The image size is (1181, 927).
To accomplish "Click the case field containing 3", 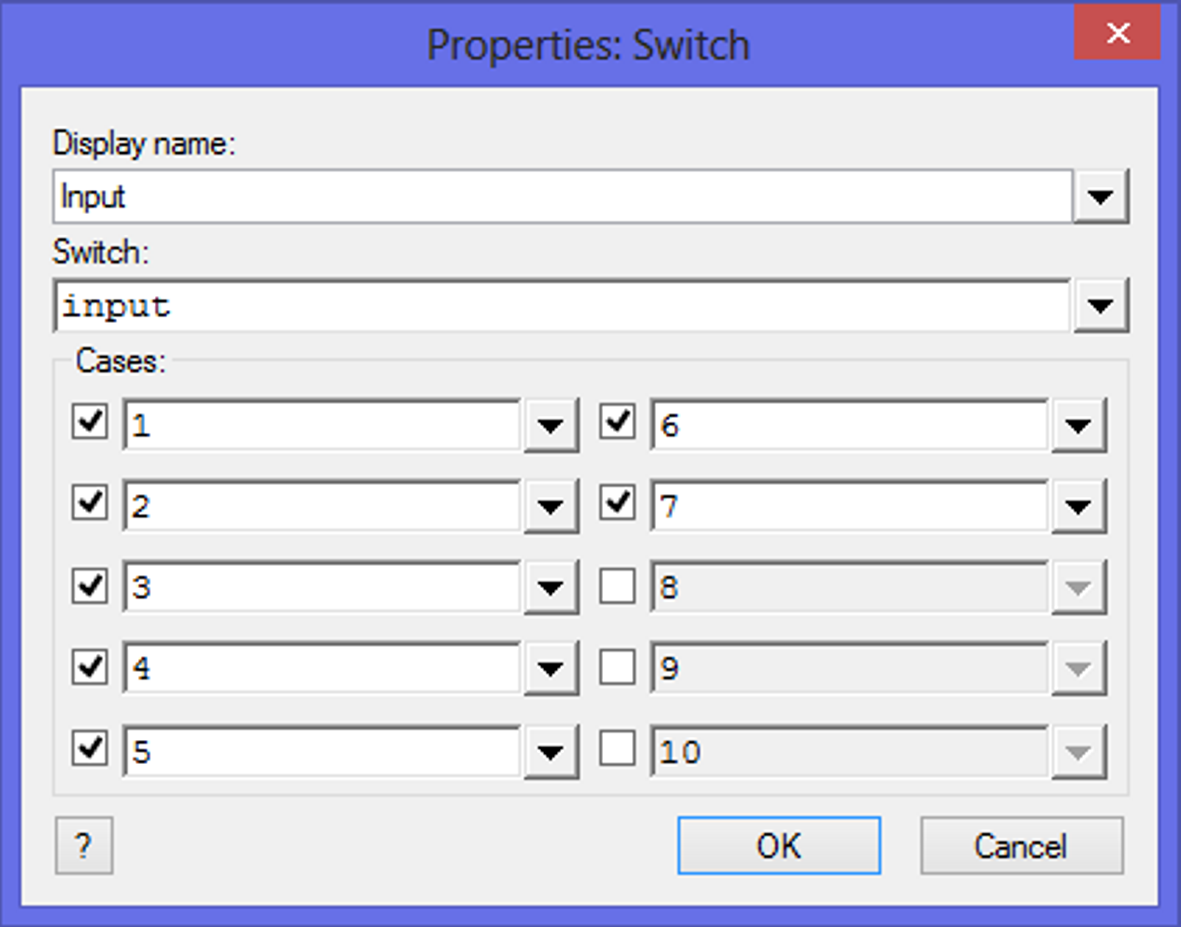I will [x=322, y=587].
